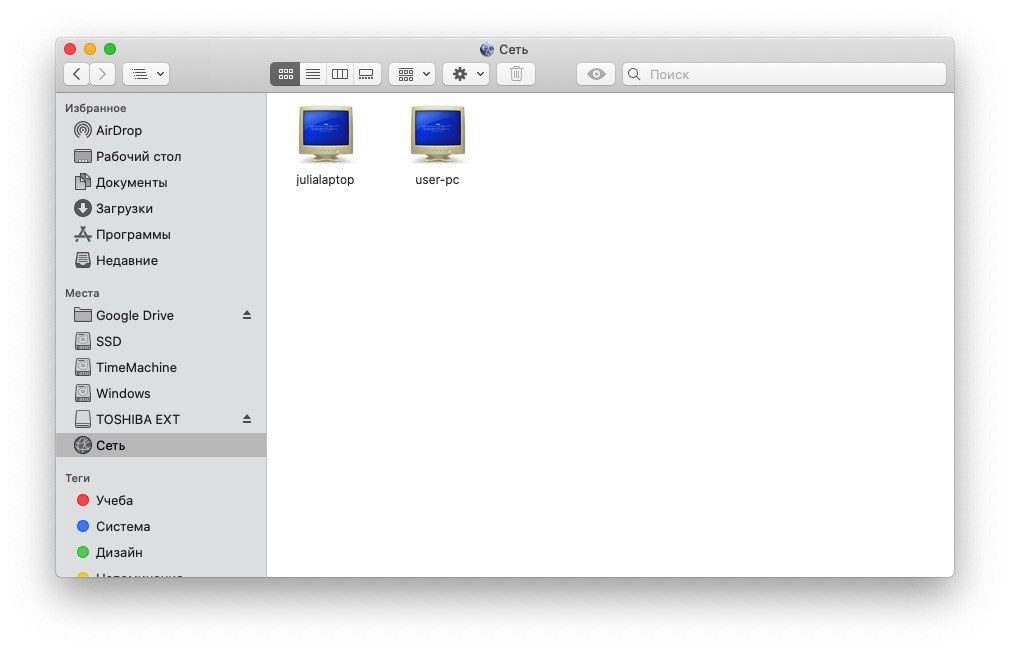Screen dimensions: 1010x651
Task: Open AirDrop in the sidebar
Action: 161,130
